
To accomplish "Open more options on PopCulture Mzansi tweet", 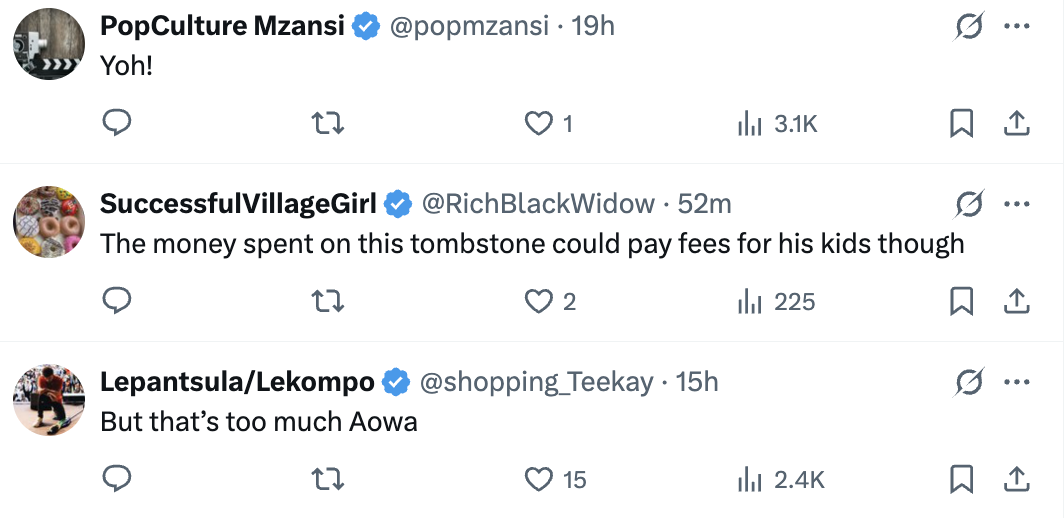I will 1016,27.
